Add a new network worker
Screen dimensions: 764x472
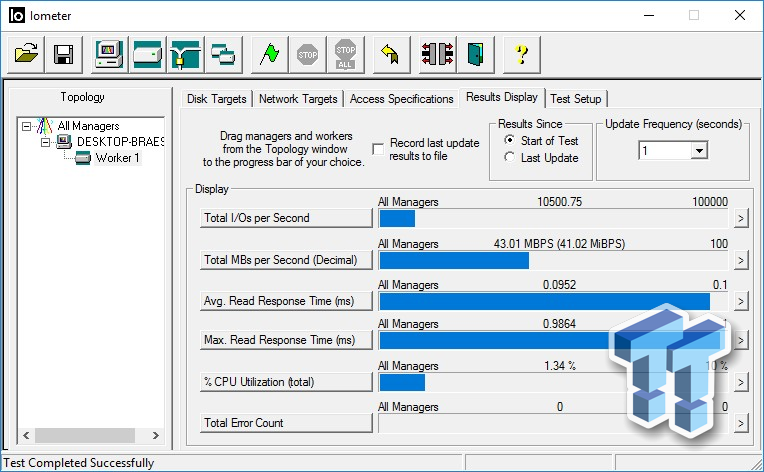(x=185, y=54)
